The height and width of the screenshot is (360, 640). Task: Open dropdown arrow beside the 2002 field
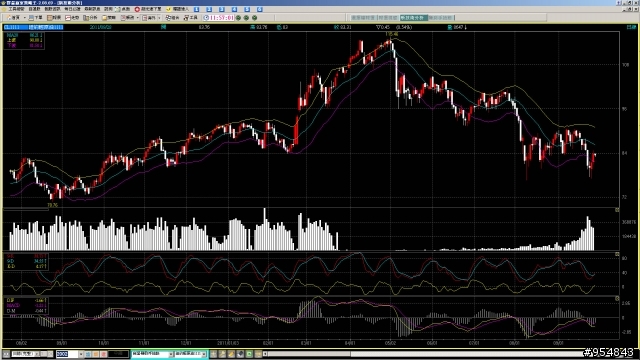click(81, 354)
